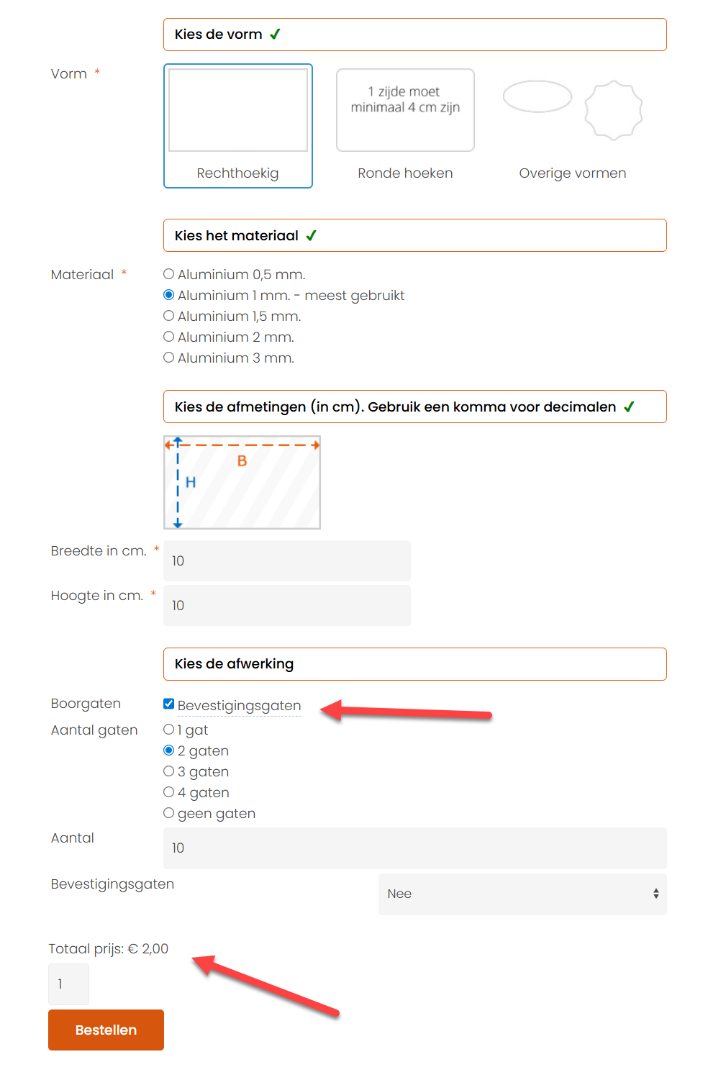Image resolution: width=721 pixels, height=1080 pixels.
Task: Uncheck the Bevestigingsgaten checkbox
Action: [169, 705]
